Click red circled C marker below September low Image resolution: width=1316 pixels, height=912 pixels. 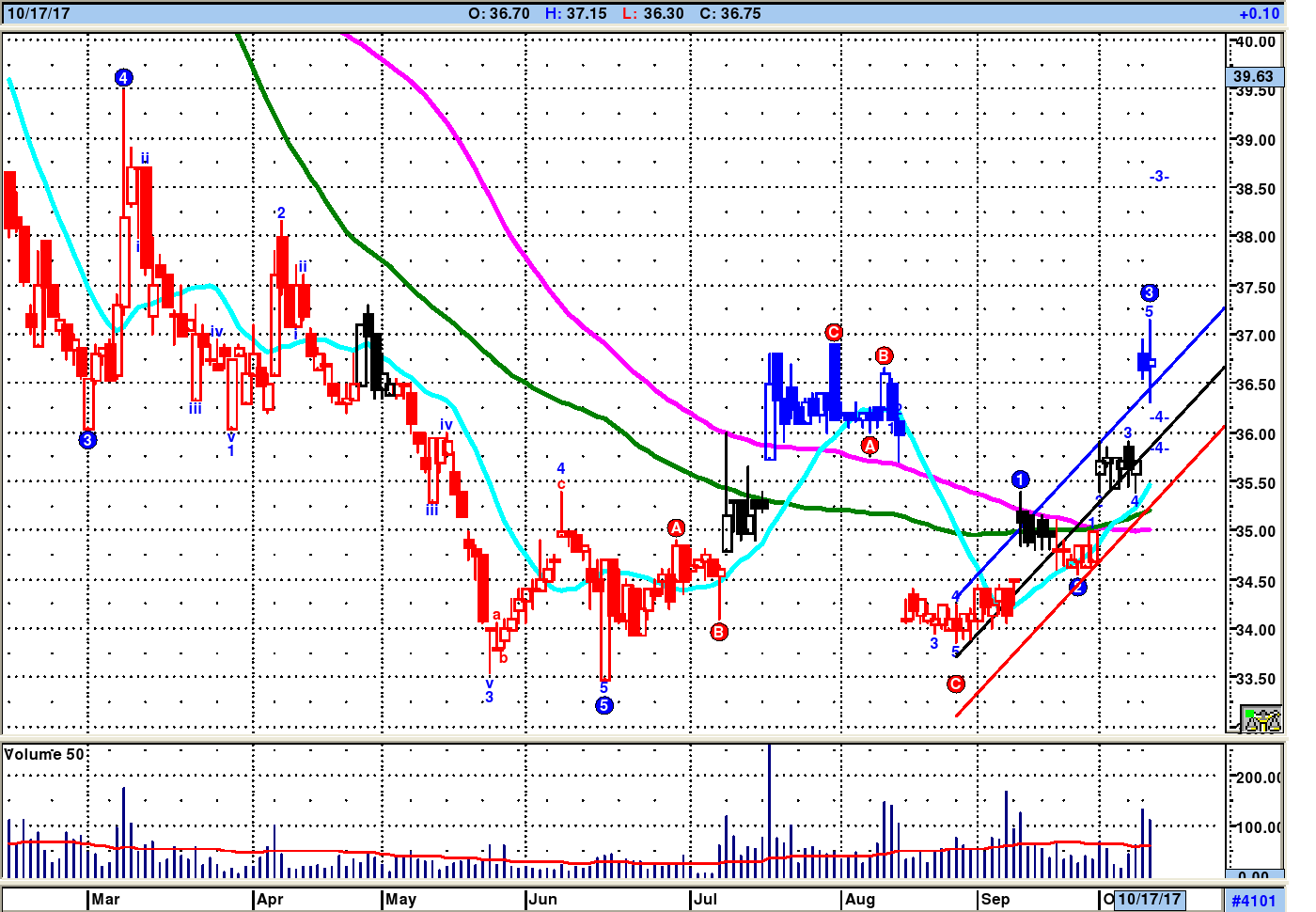[x=956, y=684]
